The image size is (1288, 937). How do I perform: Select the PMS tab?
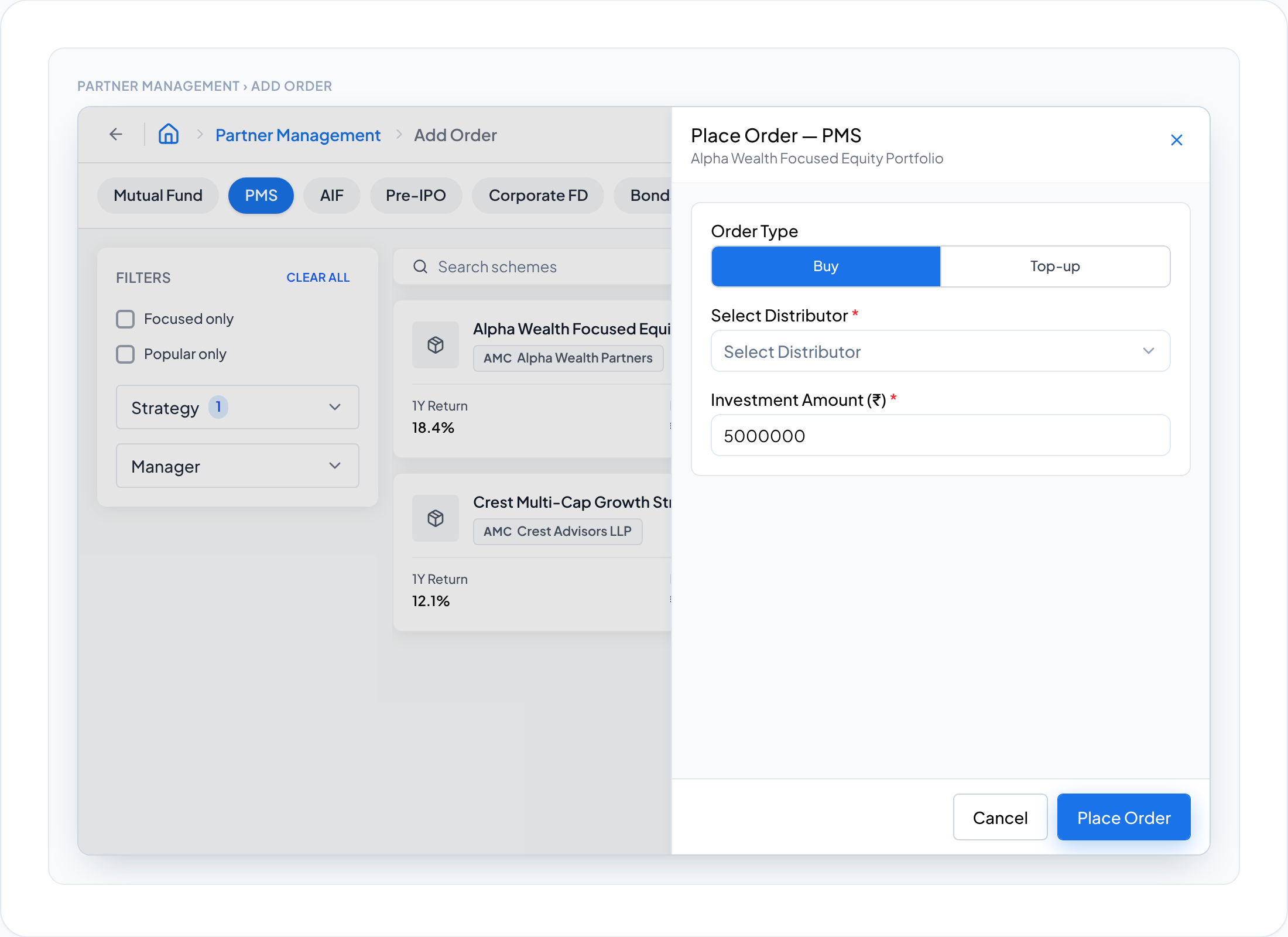coord(261,196)
